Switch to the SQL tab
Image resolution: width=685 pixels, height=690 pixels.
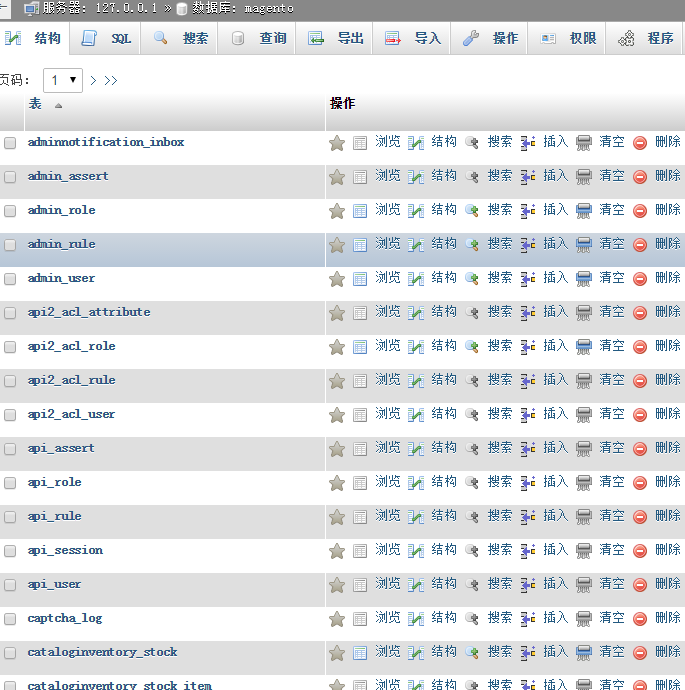(x=108, y=38)
